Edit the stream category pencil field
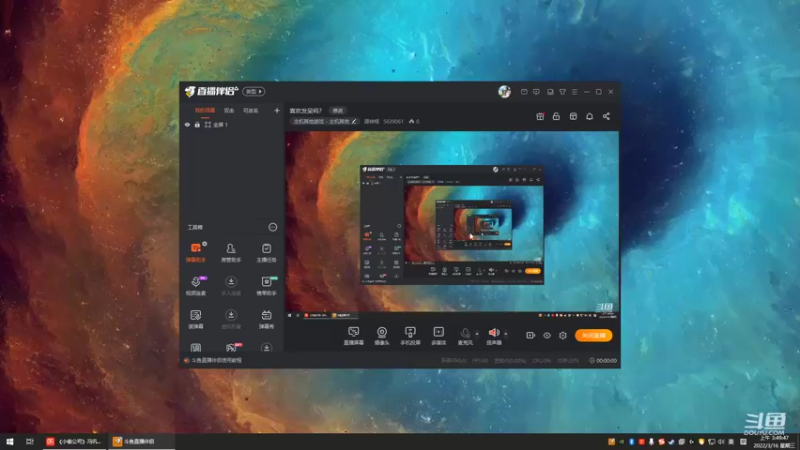Image resolution: width=800 pixels, height=450 pixels. 324,121
